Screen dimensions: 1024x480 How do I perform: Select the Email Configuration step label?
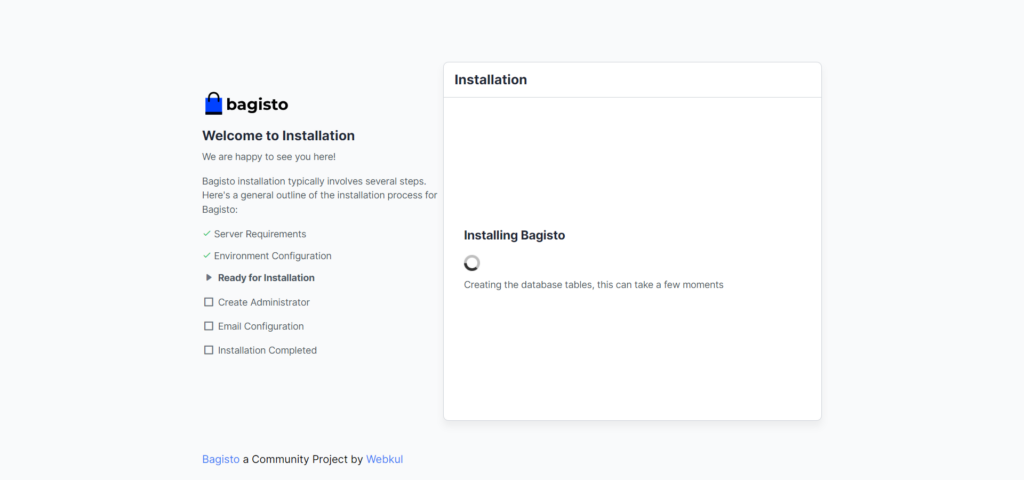(261, 326)
